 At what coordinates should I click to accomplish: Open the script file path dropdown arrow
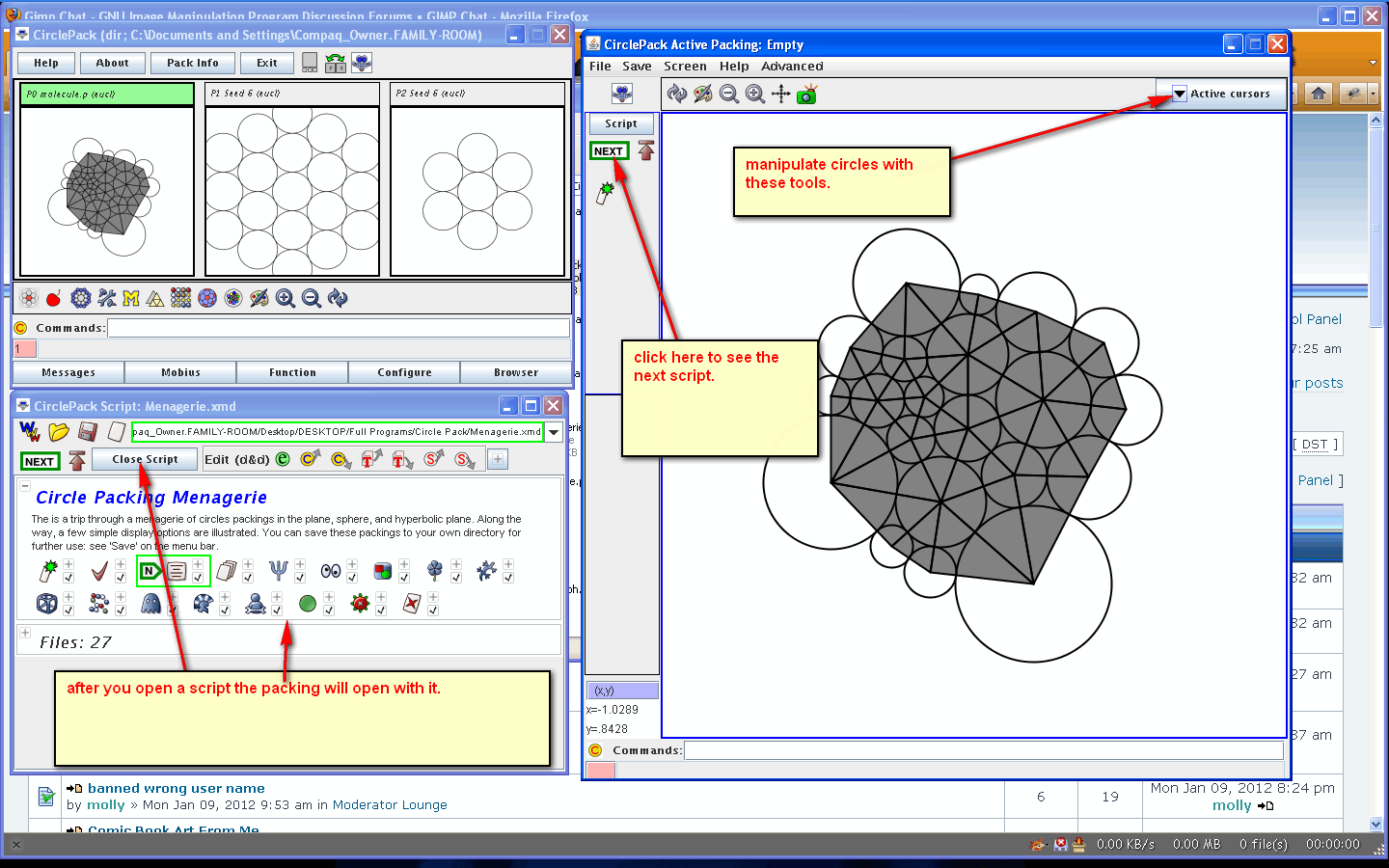(554, 432)
